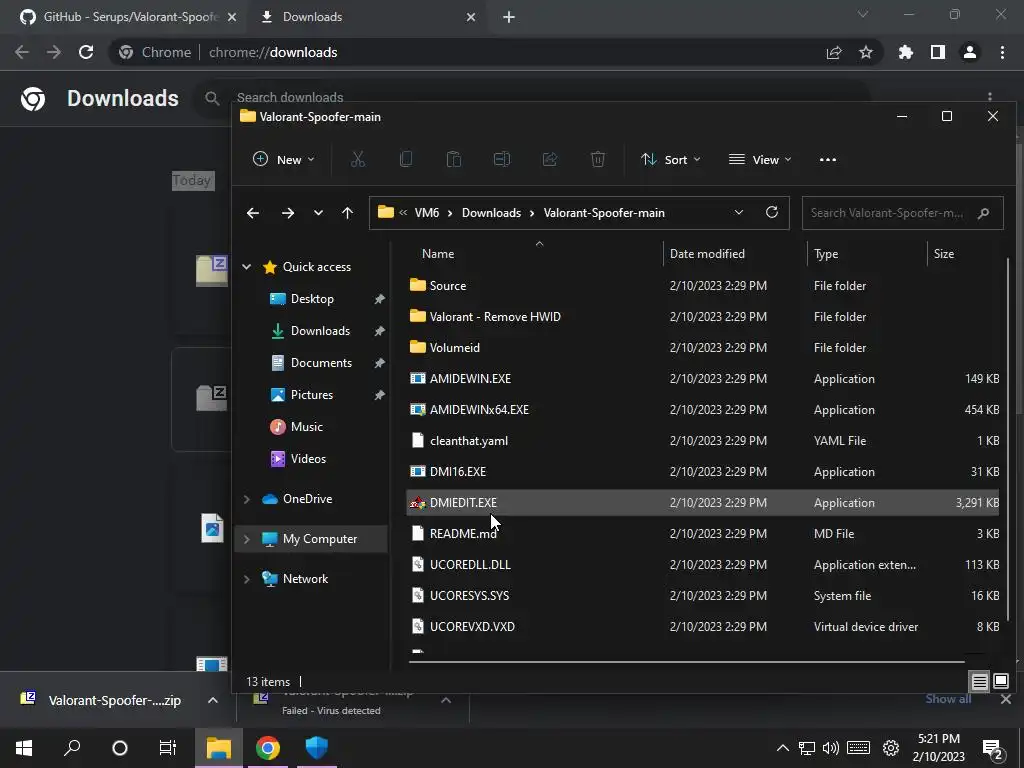Reload the Chrome downloads page
This screenshot has width=1024, height=768.
pyautogui.click(x=86, y=52)
